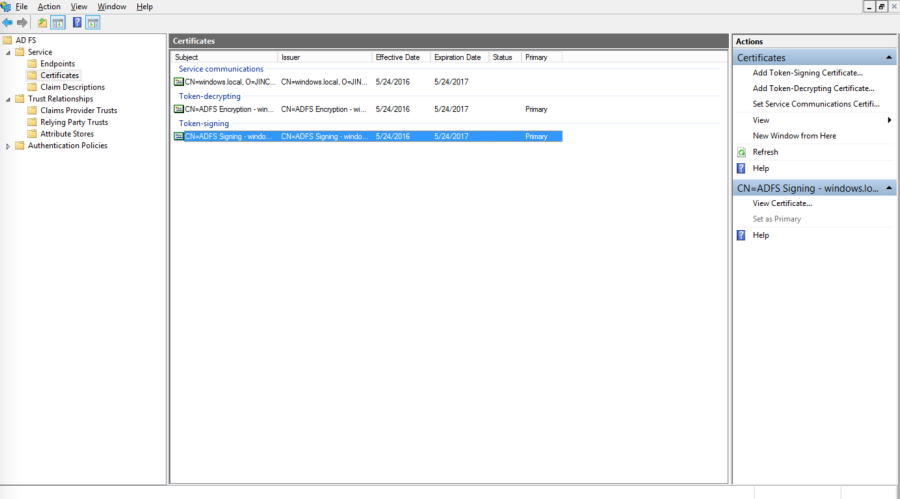Screen dimensions: 900x499
Task: Open the Window menu
Action: coord(112,7)
